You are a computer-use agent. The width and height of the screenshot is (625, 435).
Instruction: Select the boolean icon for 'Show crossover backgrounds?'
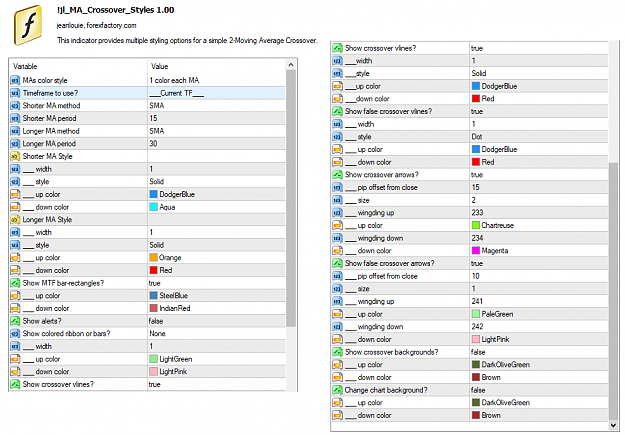coord(337,352)
